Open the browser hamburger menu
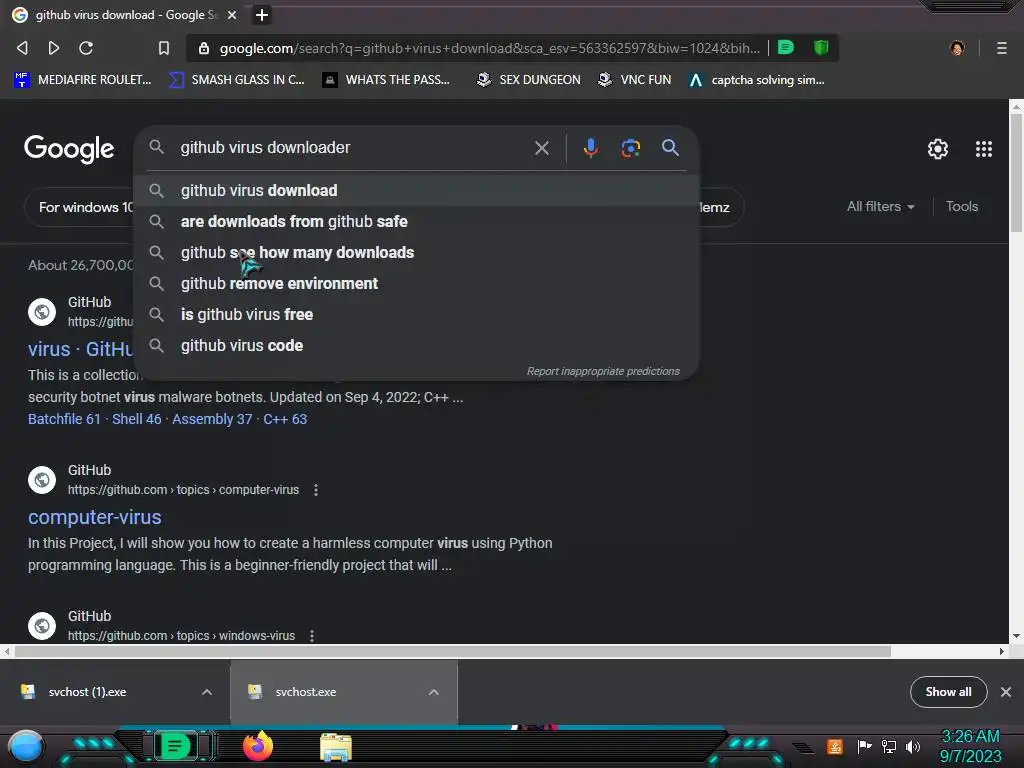The height and width of the screenshot is (768, 1024). (1002, 48)
